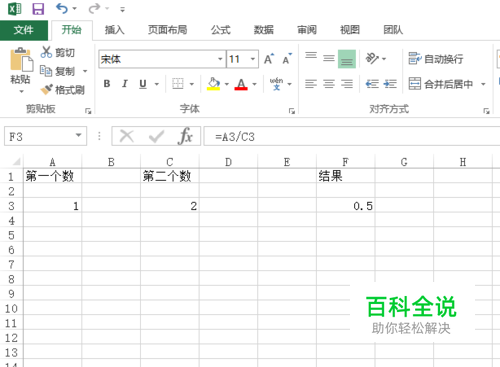
Task: Apply the red font color A
Action: point(241,84)
